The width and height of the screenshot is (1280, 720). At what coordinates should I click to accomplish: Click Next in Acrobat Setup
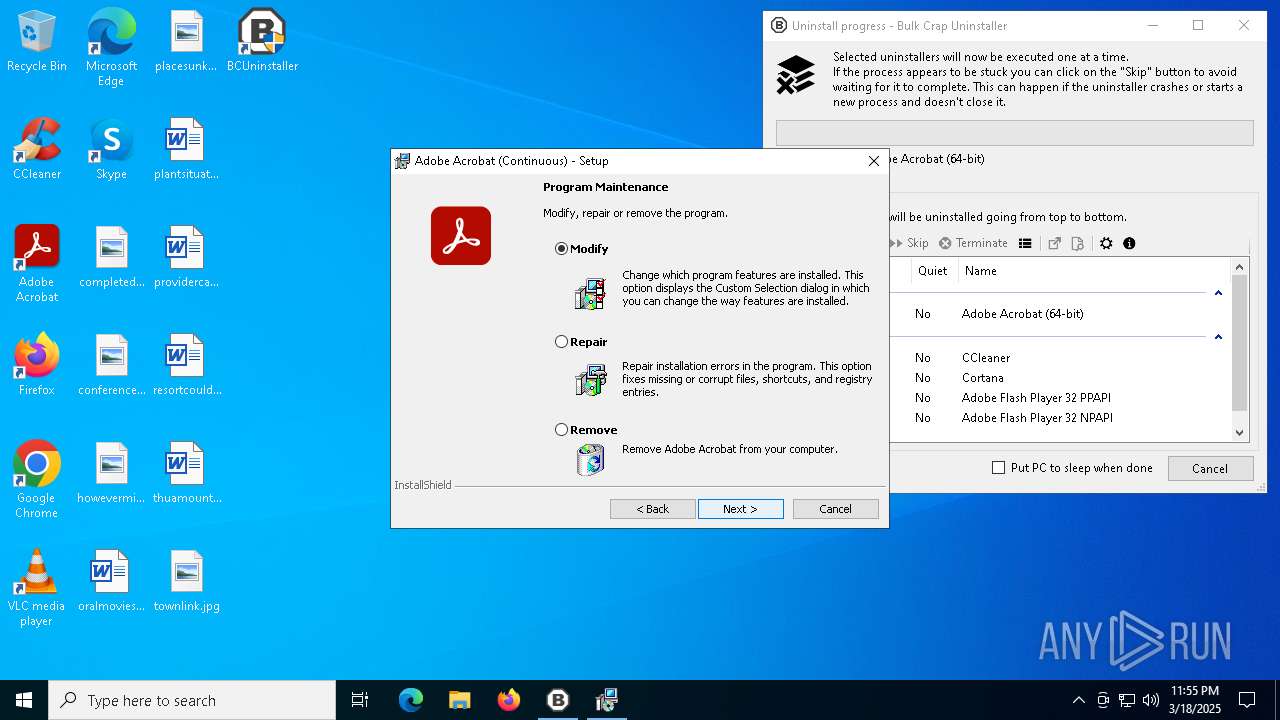(741, 509)
